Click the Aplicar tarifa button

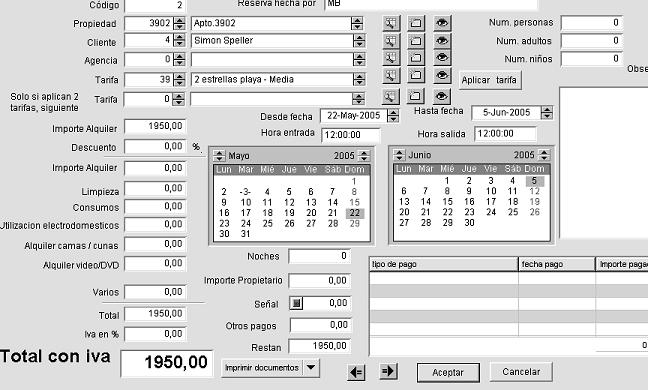pyautogui.click(x=489, y=80)
